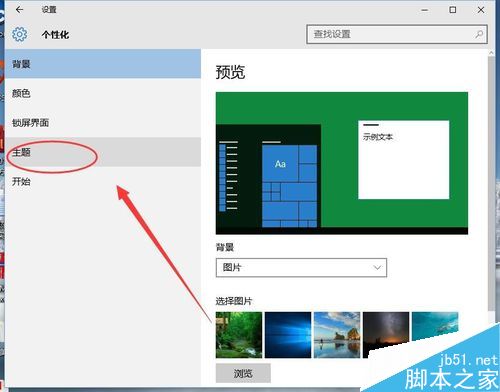
Task: Choose the green forest wallpaper thumbnail
Action: (239, 335)
